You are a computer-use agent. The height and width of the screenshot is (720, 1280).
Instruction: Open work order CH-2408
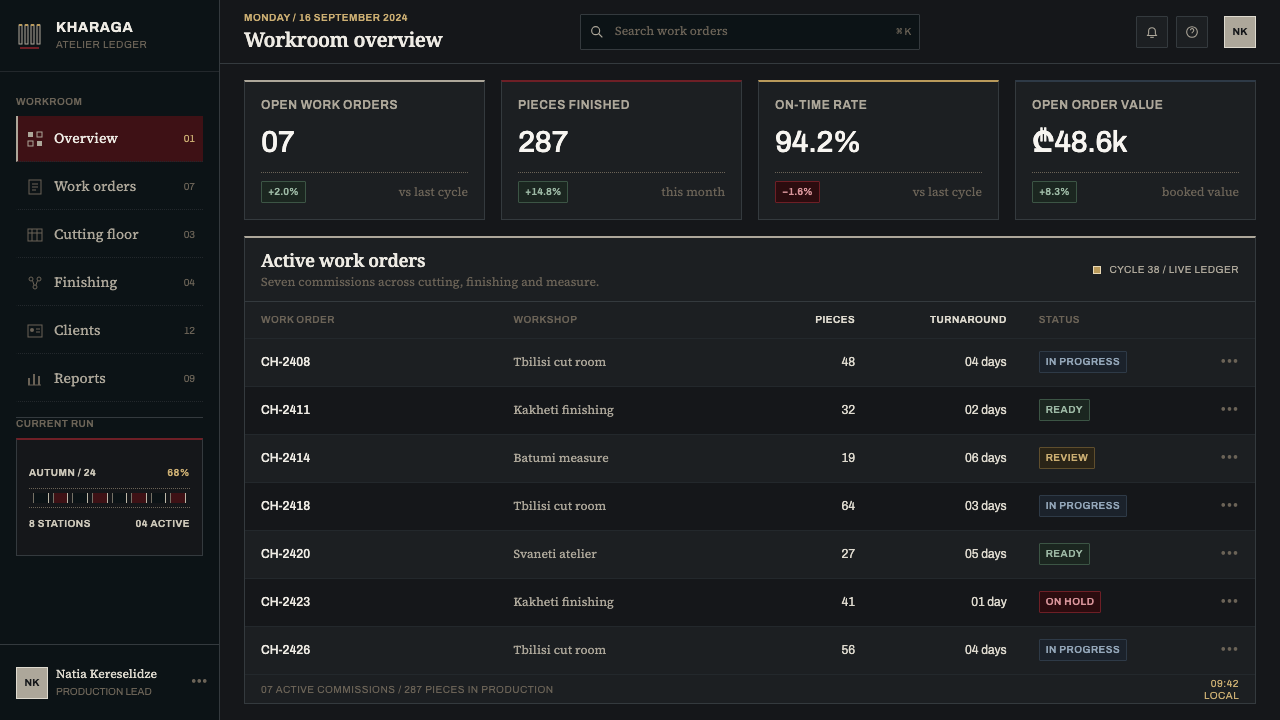click(285, 362)
